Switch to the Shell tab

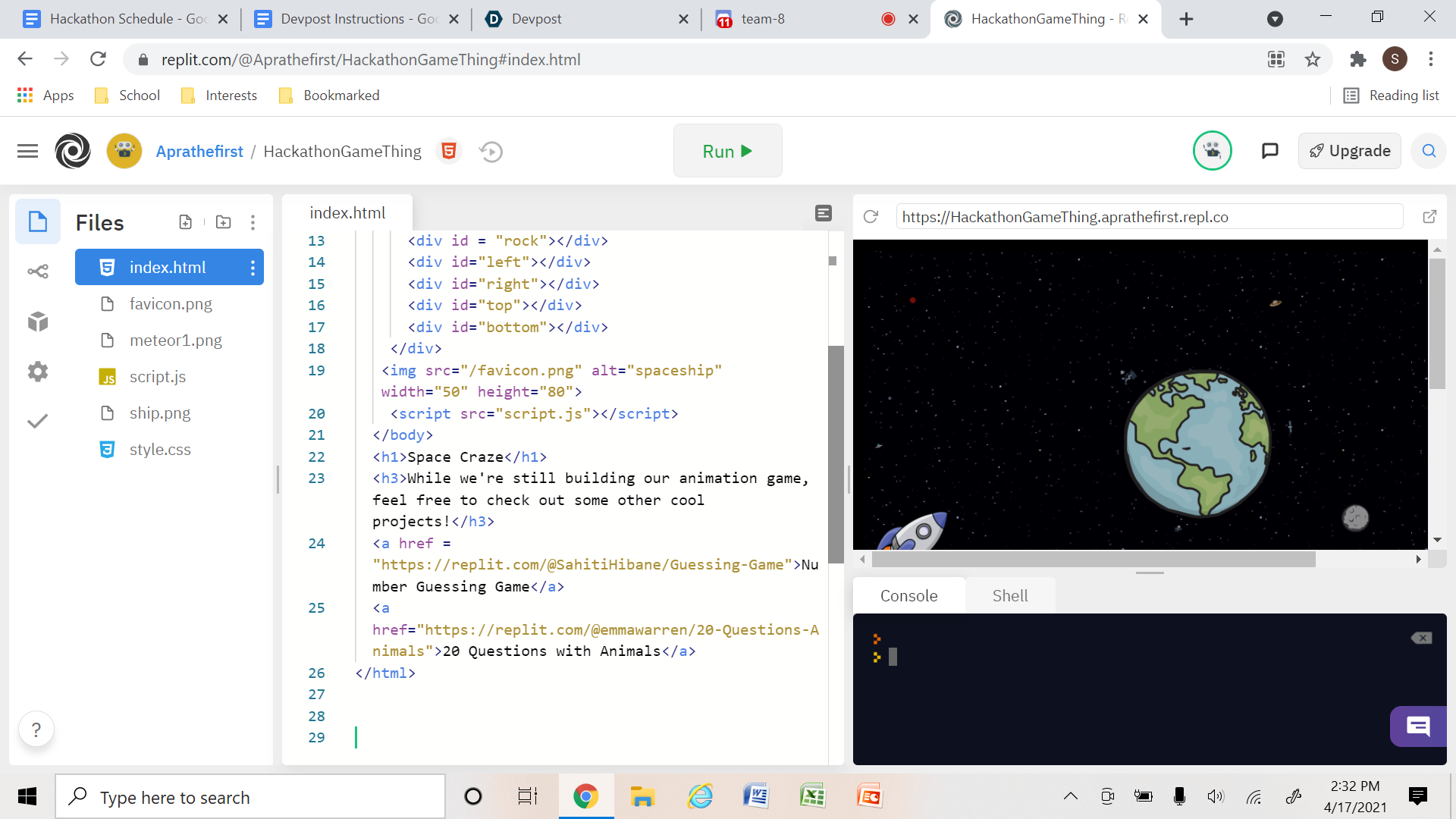[1009, 596]
